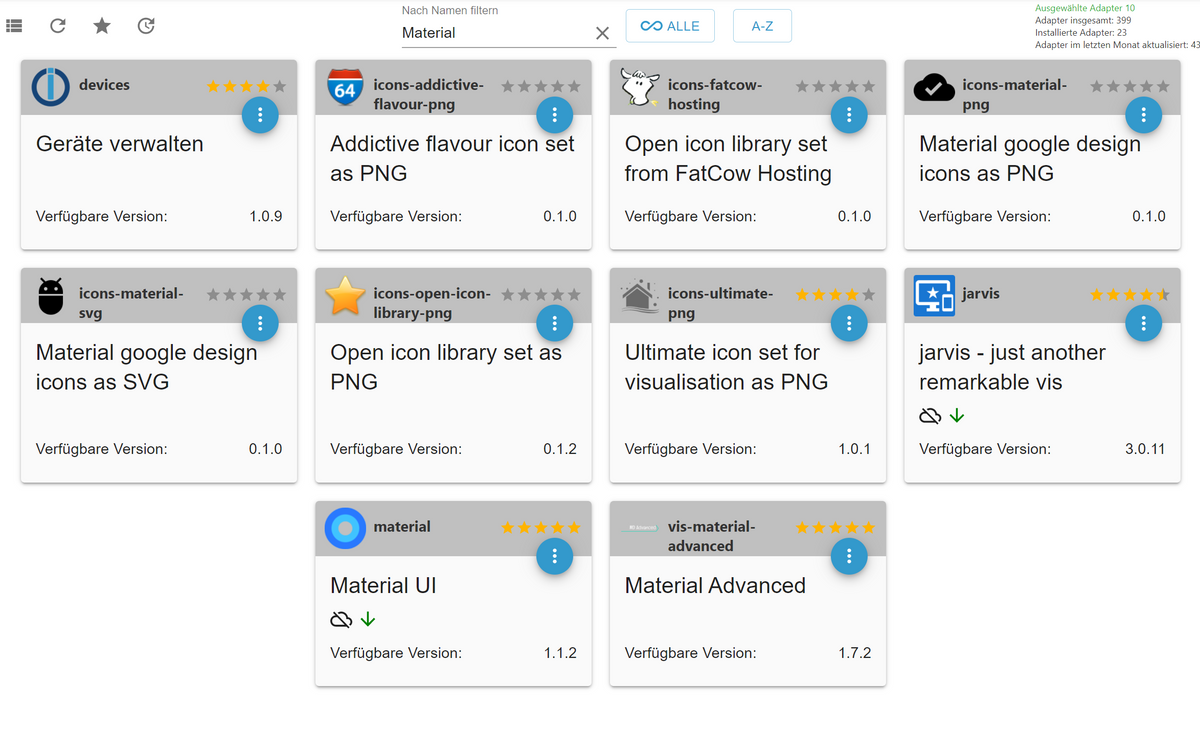Click the cloud checkmark icons-material-png logo
The image size is (1200, 731).
tap(934, 88)
